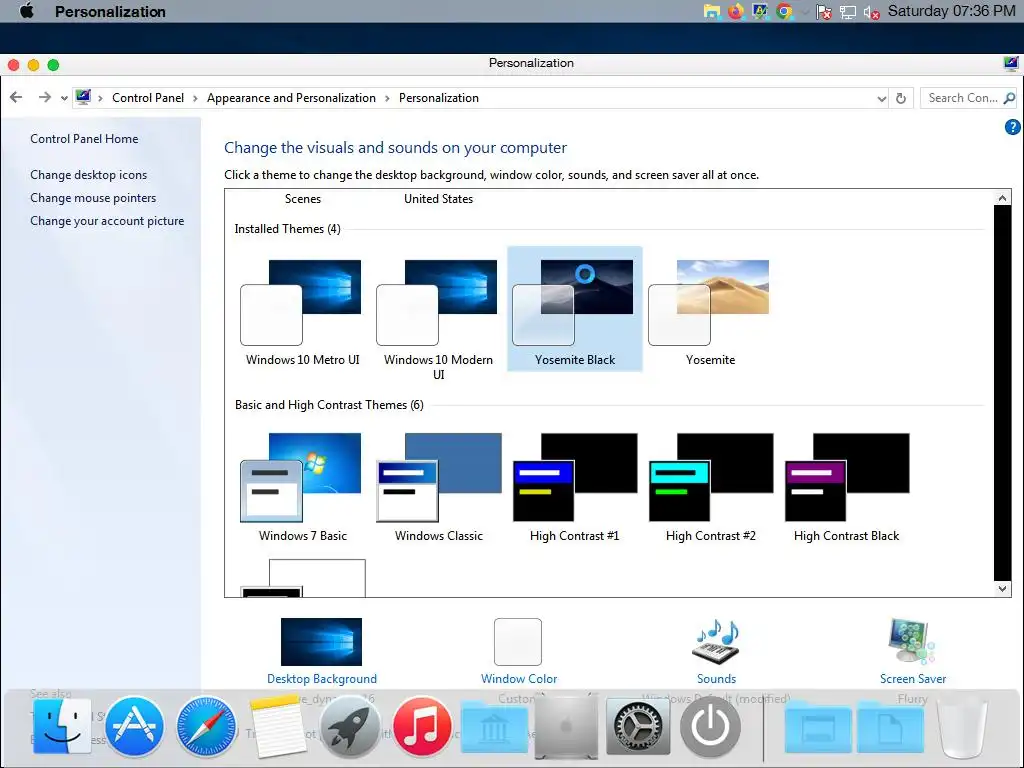
Task: Open Change your account picture link
Action: [107, 221]
